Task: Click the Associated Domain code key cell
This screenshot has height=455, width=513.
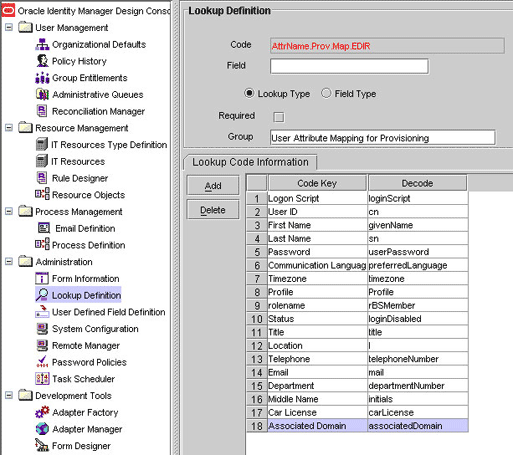Action: click(317, 426)
